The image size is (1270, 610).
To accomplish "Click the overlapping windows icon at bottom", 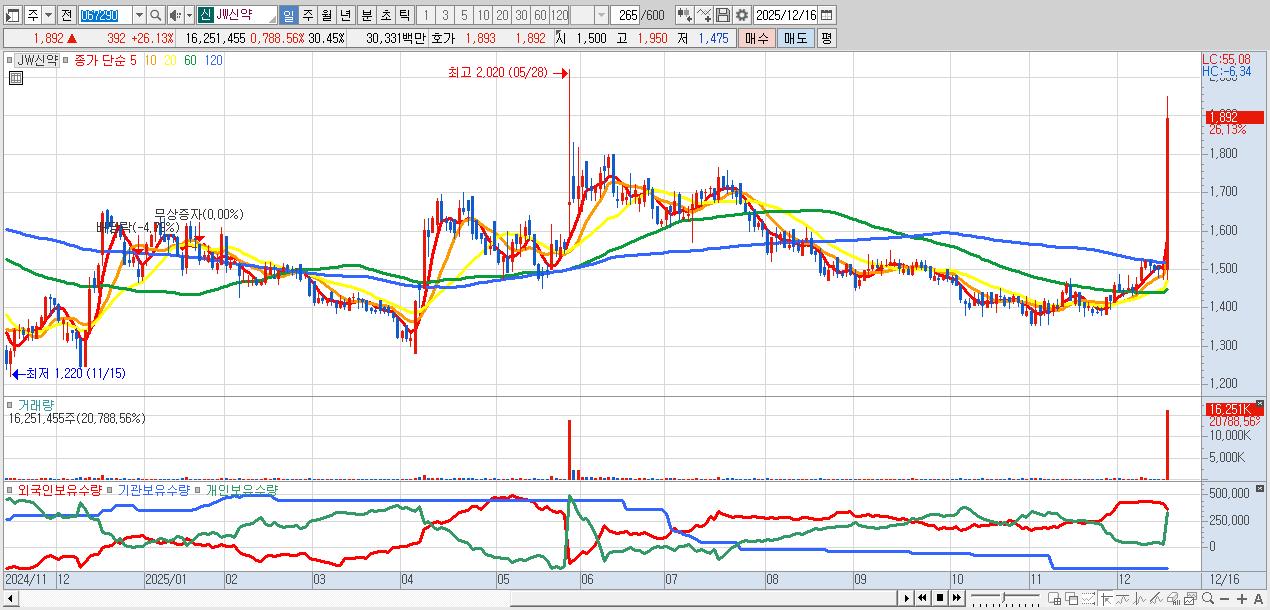I will [x=1072, y=599].
